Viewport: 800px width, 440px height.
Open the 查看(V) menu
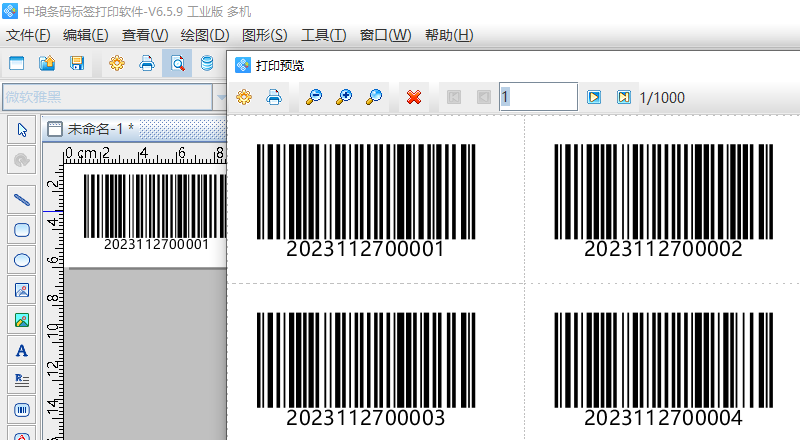click(145, 35)
